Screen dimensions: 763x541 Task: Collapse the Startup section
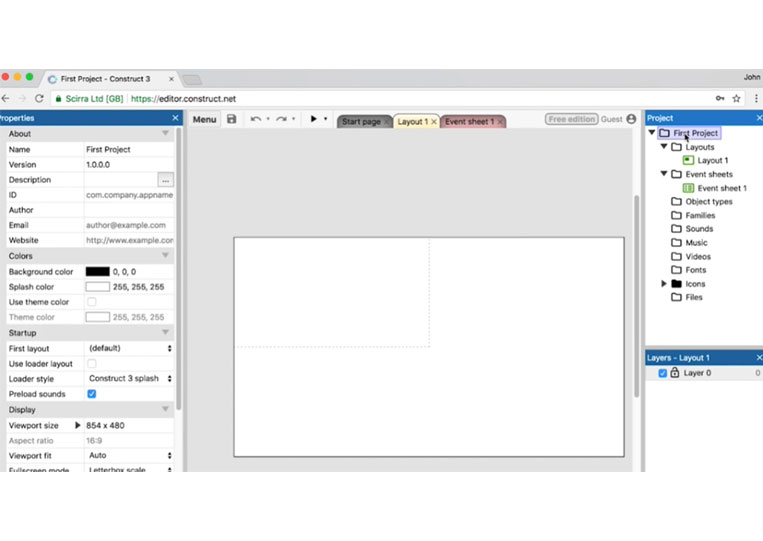click(165, 332)
